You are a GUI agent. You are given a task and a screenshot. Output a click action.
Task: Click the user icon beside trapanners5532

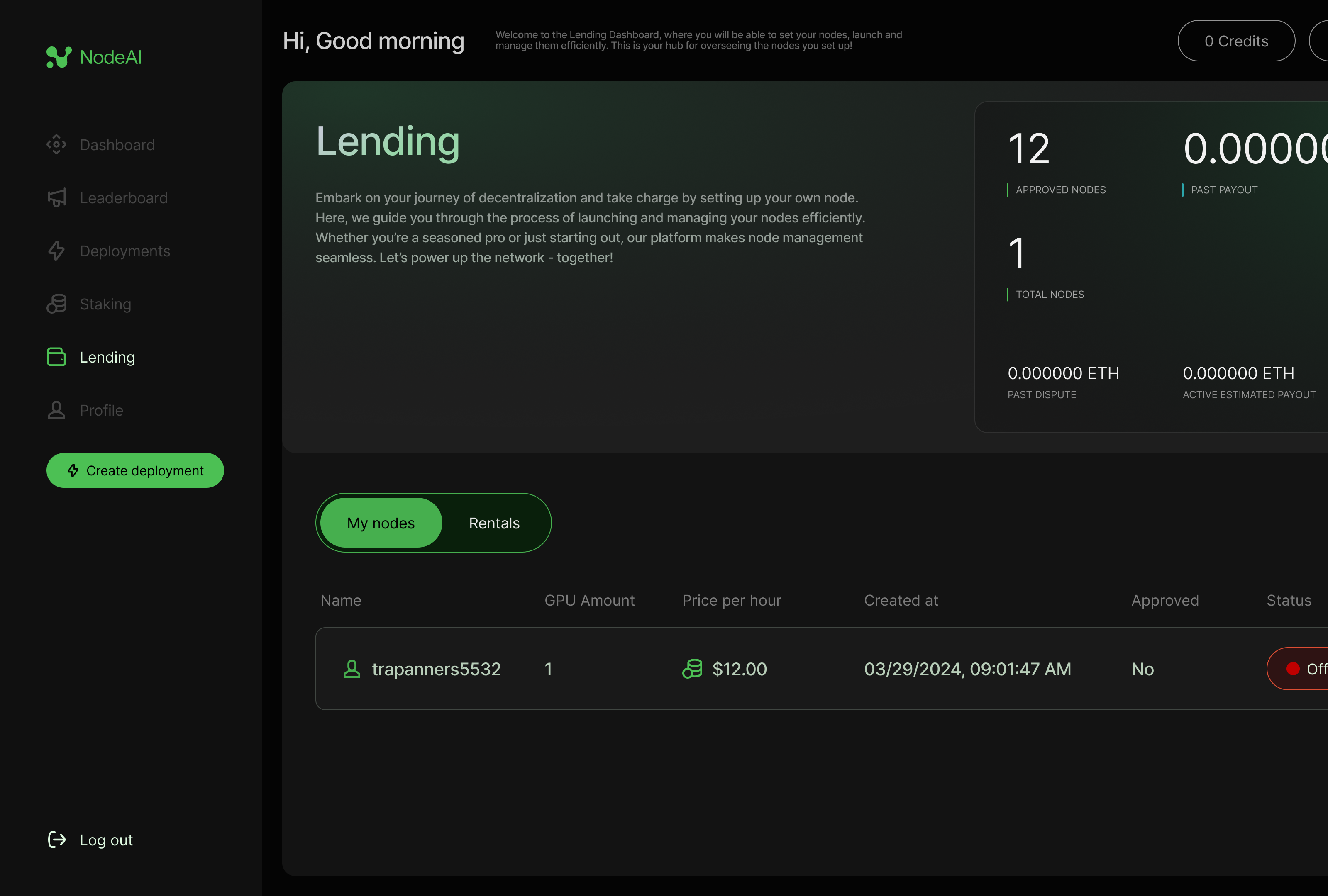tap(352, 669)
